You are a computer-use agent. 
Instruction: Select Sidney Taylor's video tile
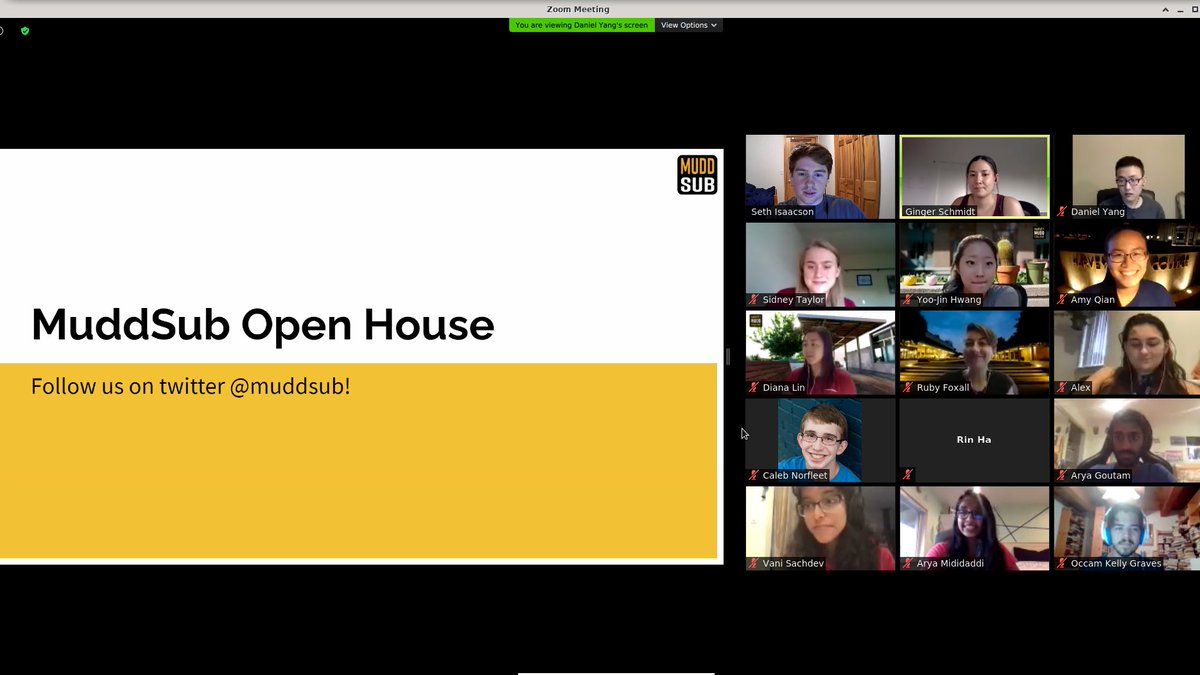point(820,265)
